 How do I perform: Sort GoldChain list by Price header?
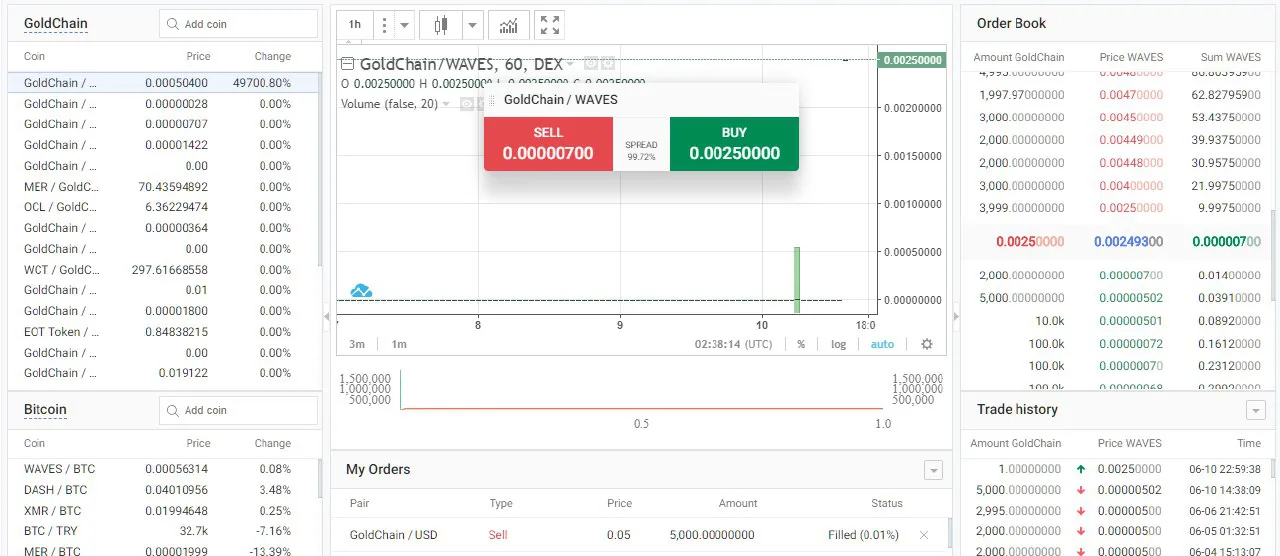click(198, 56)
